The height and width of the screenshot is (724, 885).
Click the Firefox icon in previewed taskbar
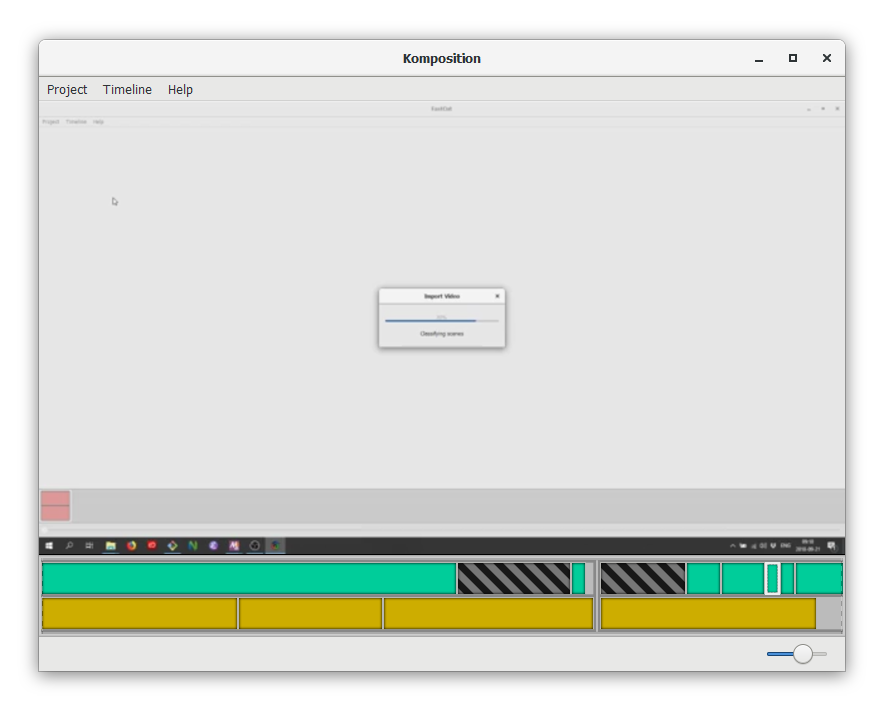(131, 546)
